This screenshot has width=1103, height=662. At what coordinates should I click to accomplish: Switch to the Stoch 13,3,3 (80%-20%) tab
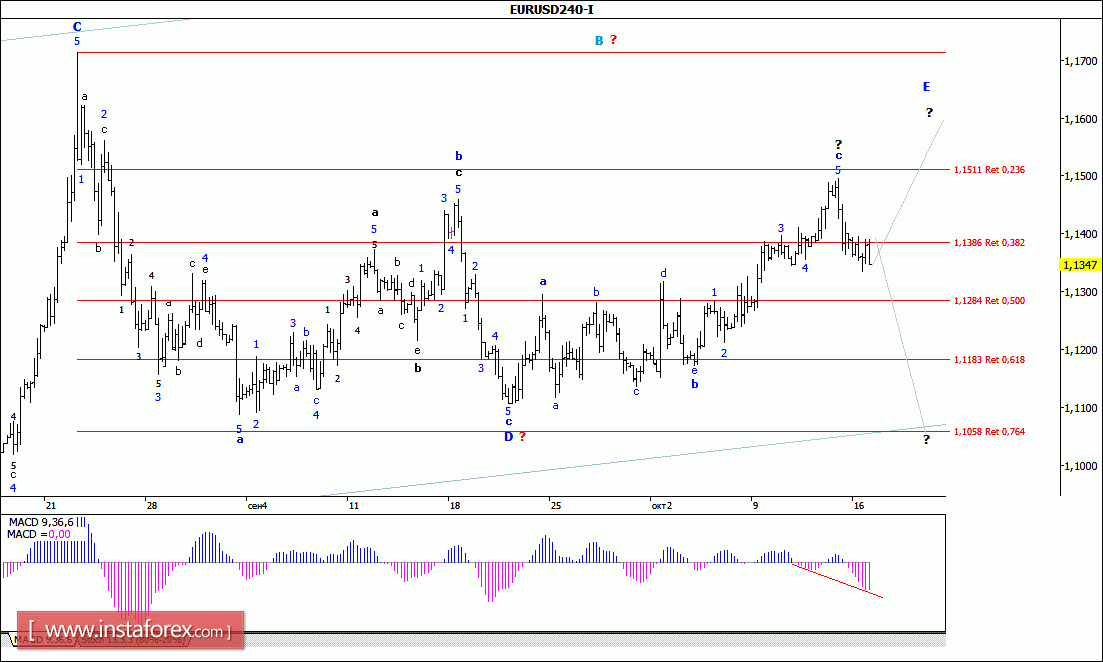pos(132,640)
